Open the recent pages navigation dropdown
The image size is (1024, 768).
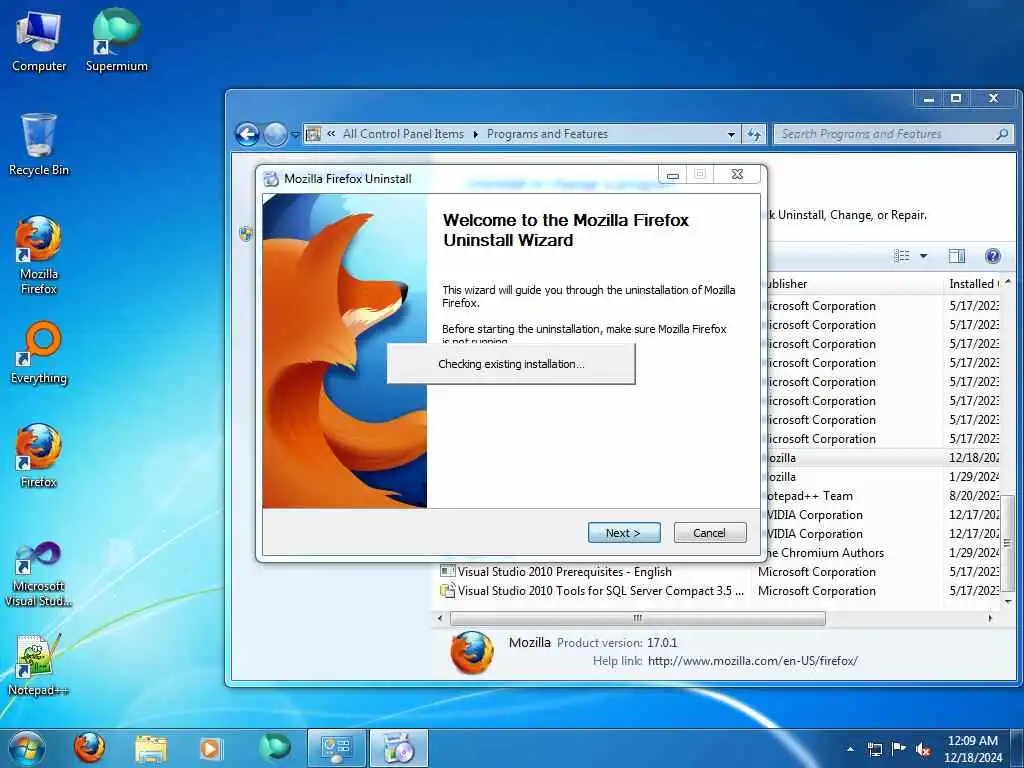click(295, 135)
